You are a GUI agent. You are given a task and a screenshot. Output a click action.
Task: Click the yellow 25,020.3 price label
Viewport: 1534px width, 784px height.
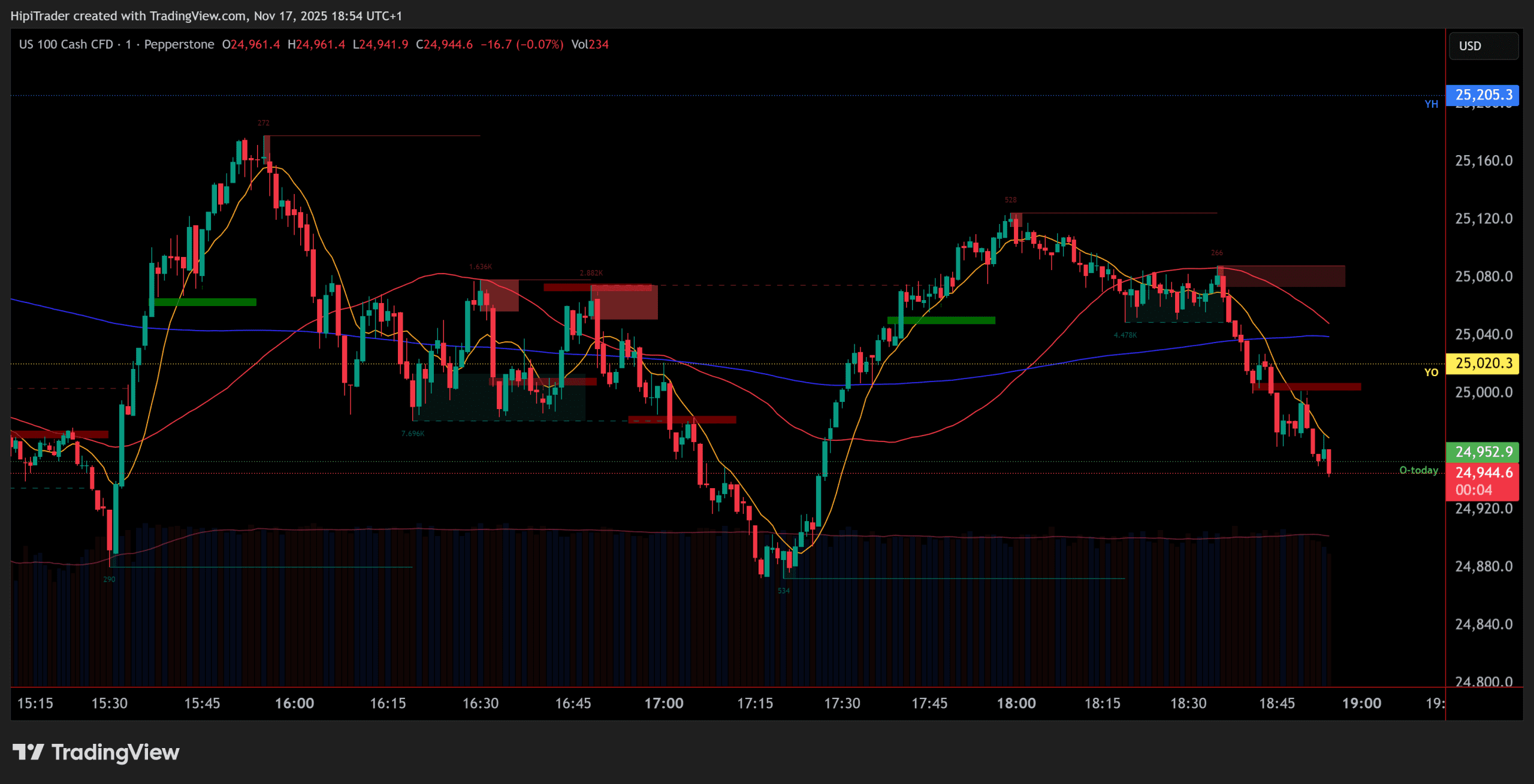pos(1482,363)
